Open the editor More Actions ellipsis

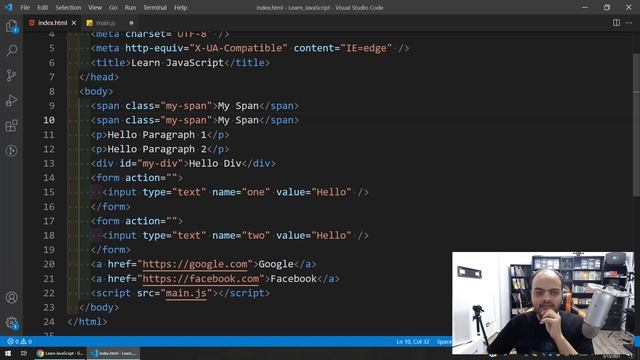click(629, 23)
